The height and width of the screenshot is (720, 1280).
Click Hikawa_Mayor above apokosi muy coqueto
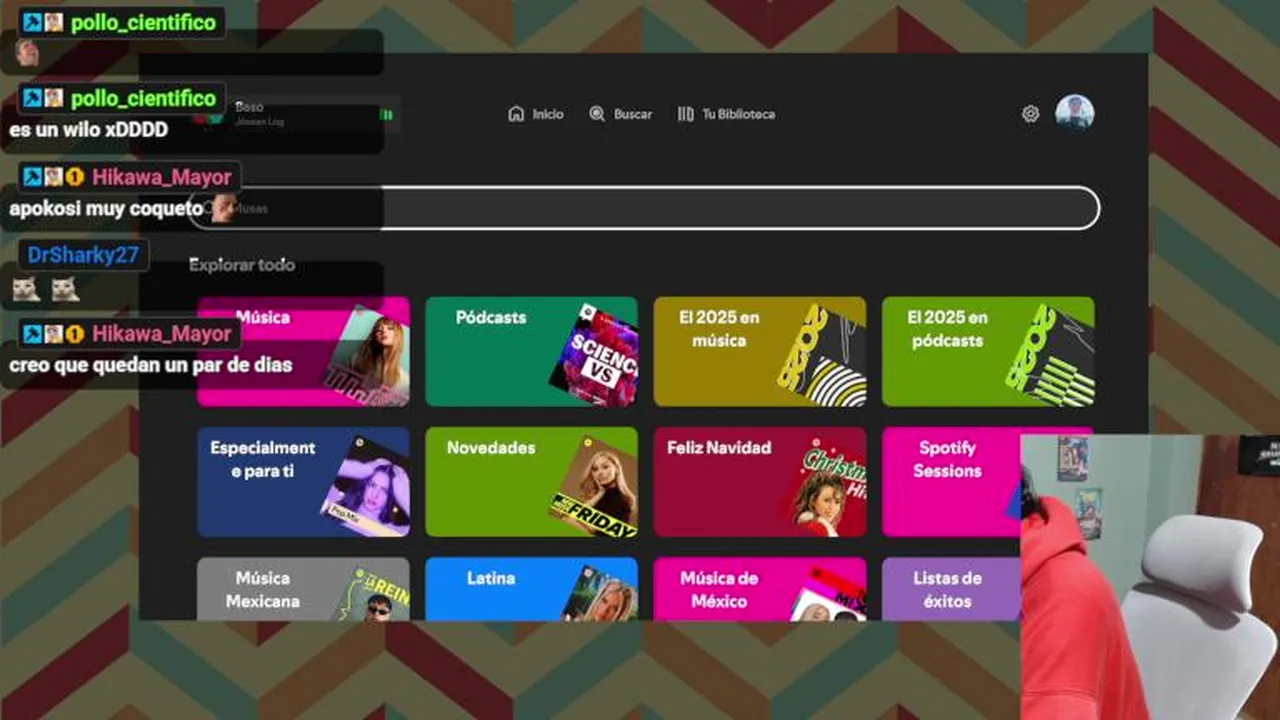[162, 177]
